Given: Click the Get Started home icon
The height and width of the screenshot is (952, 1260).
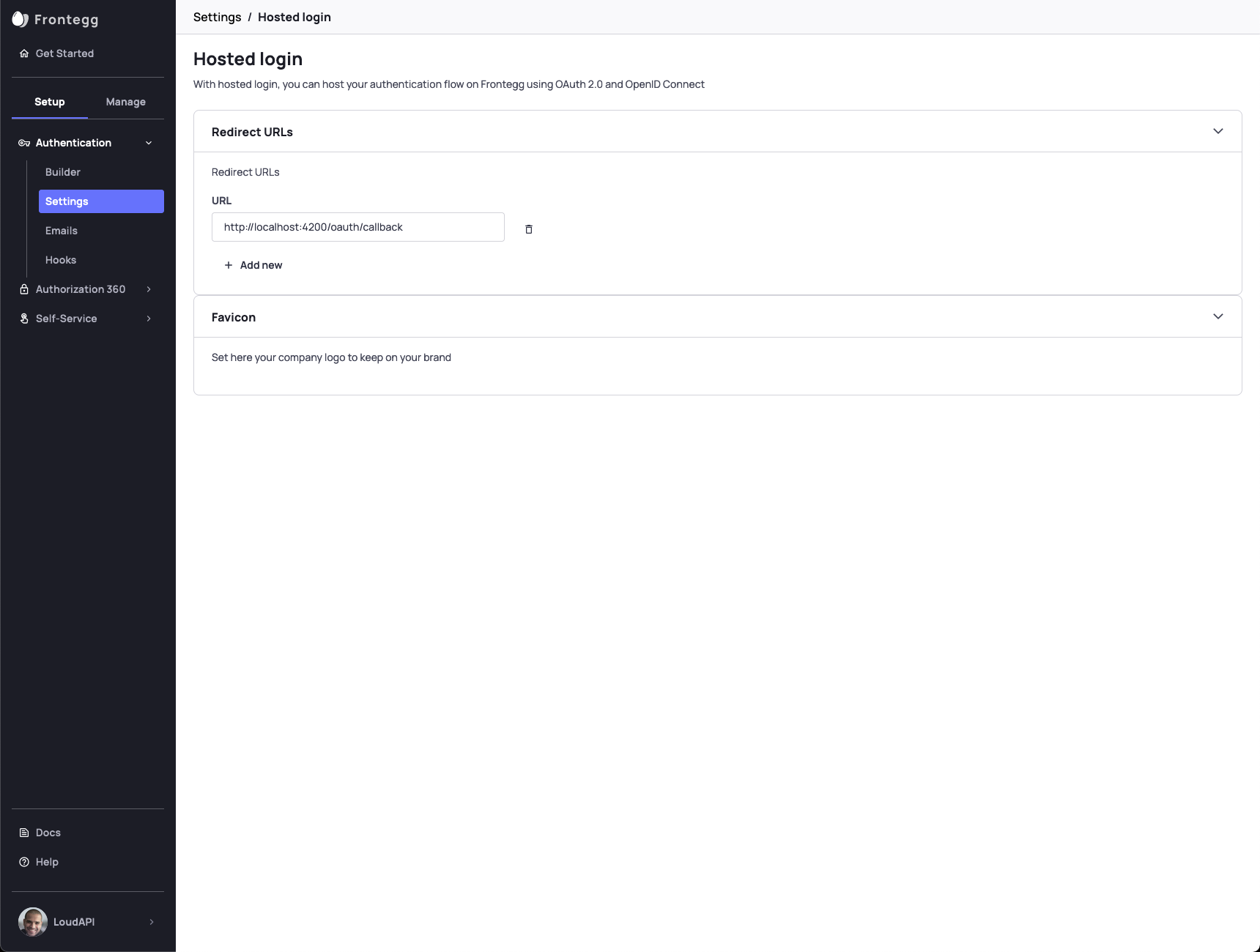Looking at the screenshot, I should (24, 53).
